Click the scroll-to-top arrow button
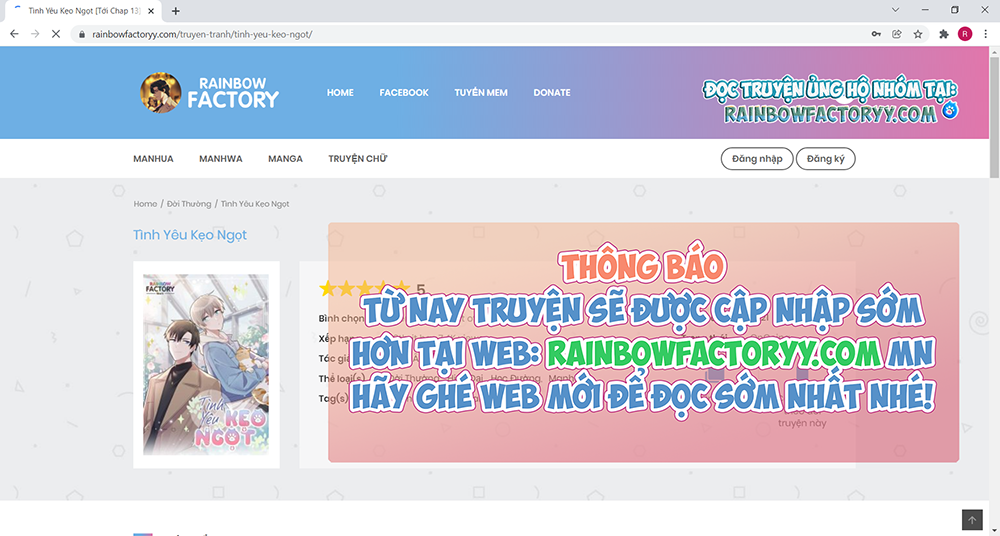 coord(972,520)
